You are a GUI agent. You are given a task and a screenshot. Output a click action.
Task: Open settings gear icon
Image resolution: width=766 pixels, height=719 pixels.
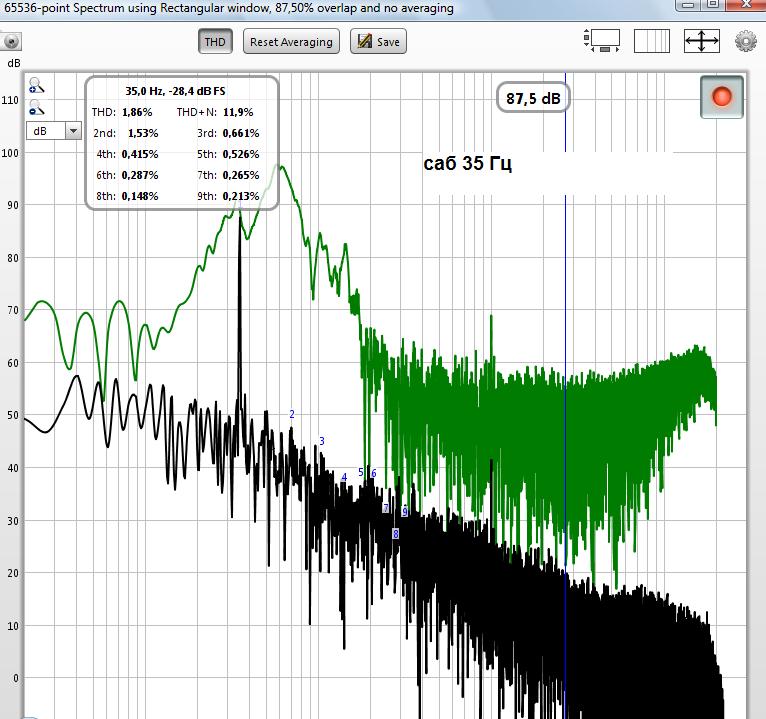[745, 42]
